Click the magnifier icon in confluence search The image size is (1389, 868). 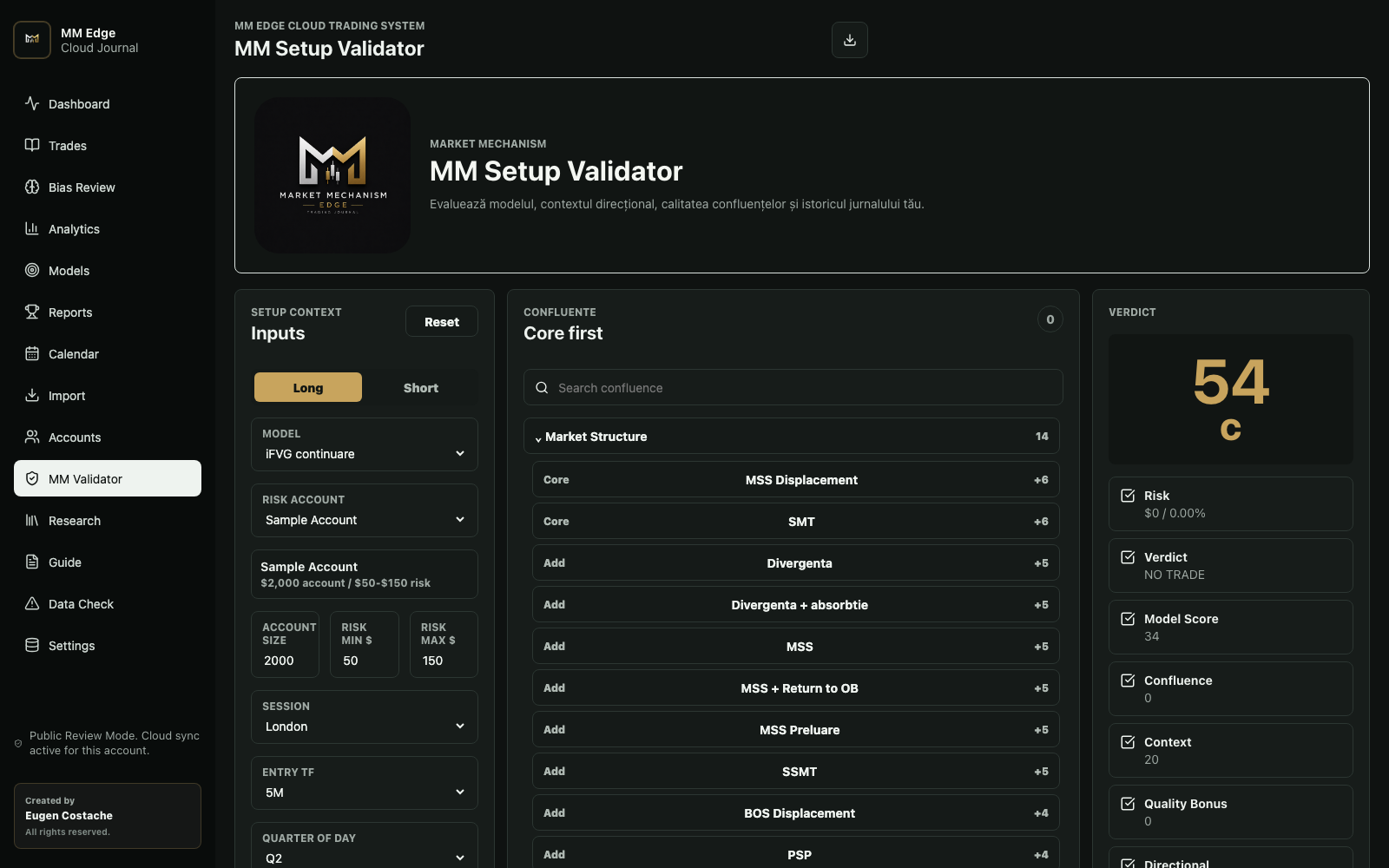542,388
